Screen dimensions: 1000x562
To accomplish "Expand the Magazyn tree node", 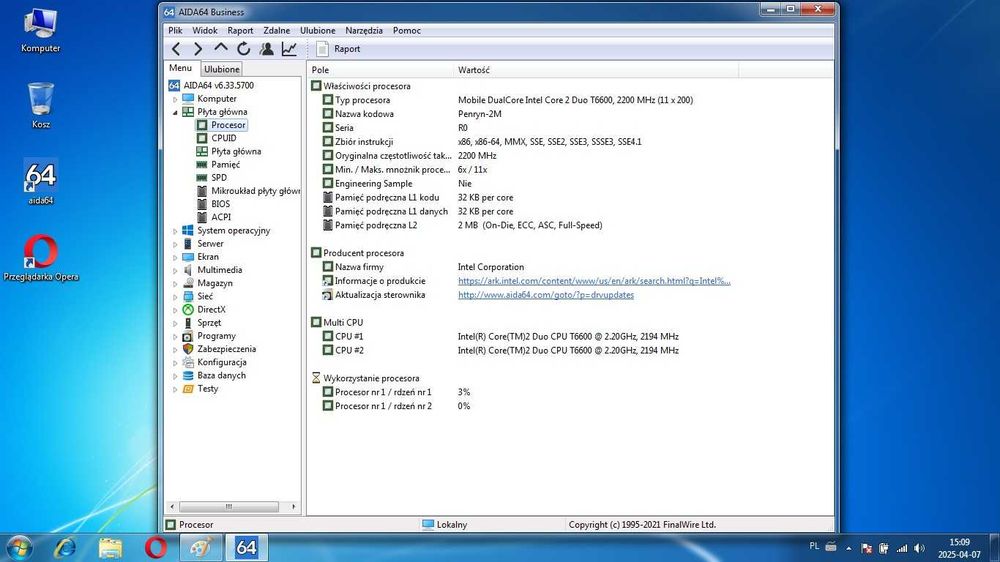I will tap(175, 284).
